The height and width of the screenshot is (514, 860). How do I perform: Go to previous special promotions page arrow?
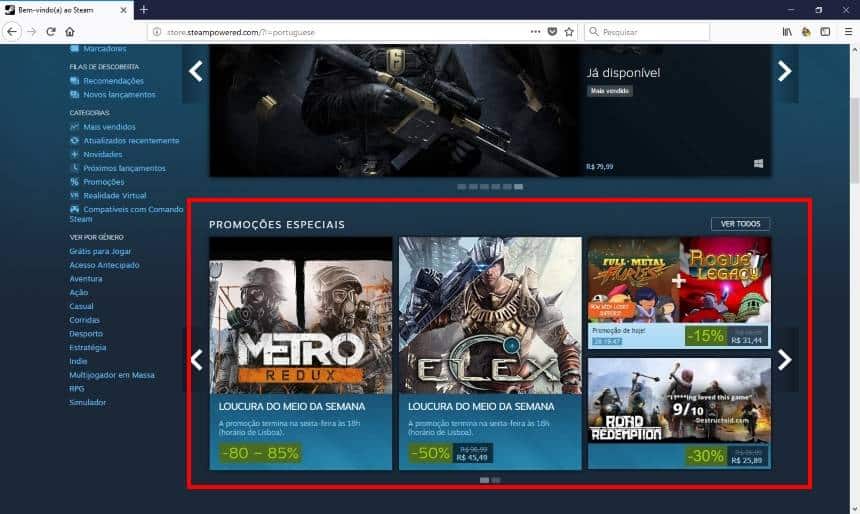pos(196,360)
